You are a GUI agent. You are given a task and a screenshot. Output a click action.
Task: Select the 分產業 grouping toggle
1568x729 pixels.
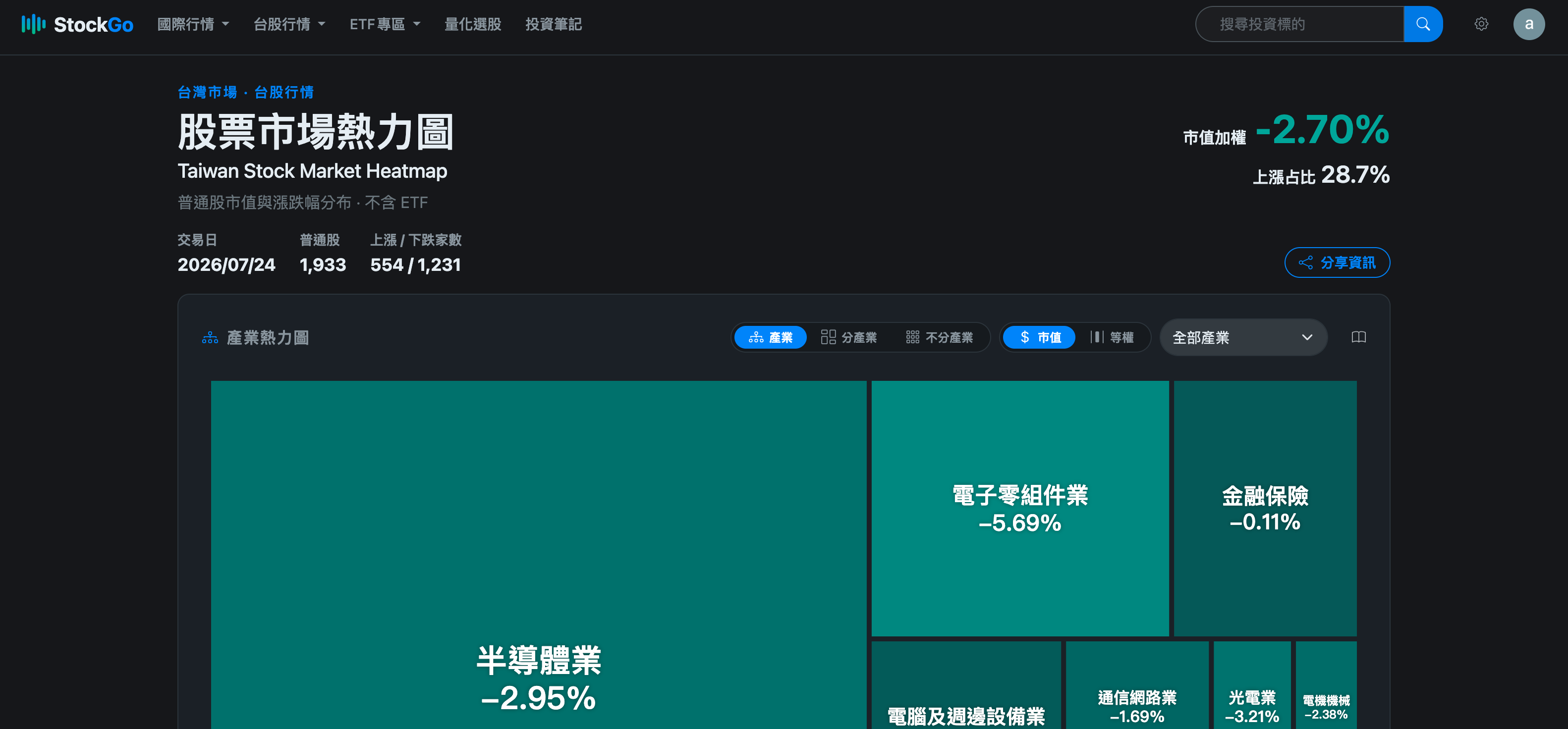pyautogui.click(x=848, y=337)
